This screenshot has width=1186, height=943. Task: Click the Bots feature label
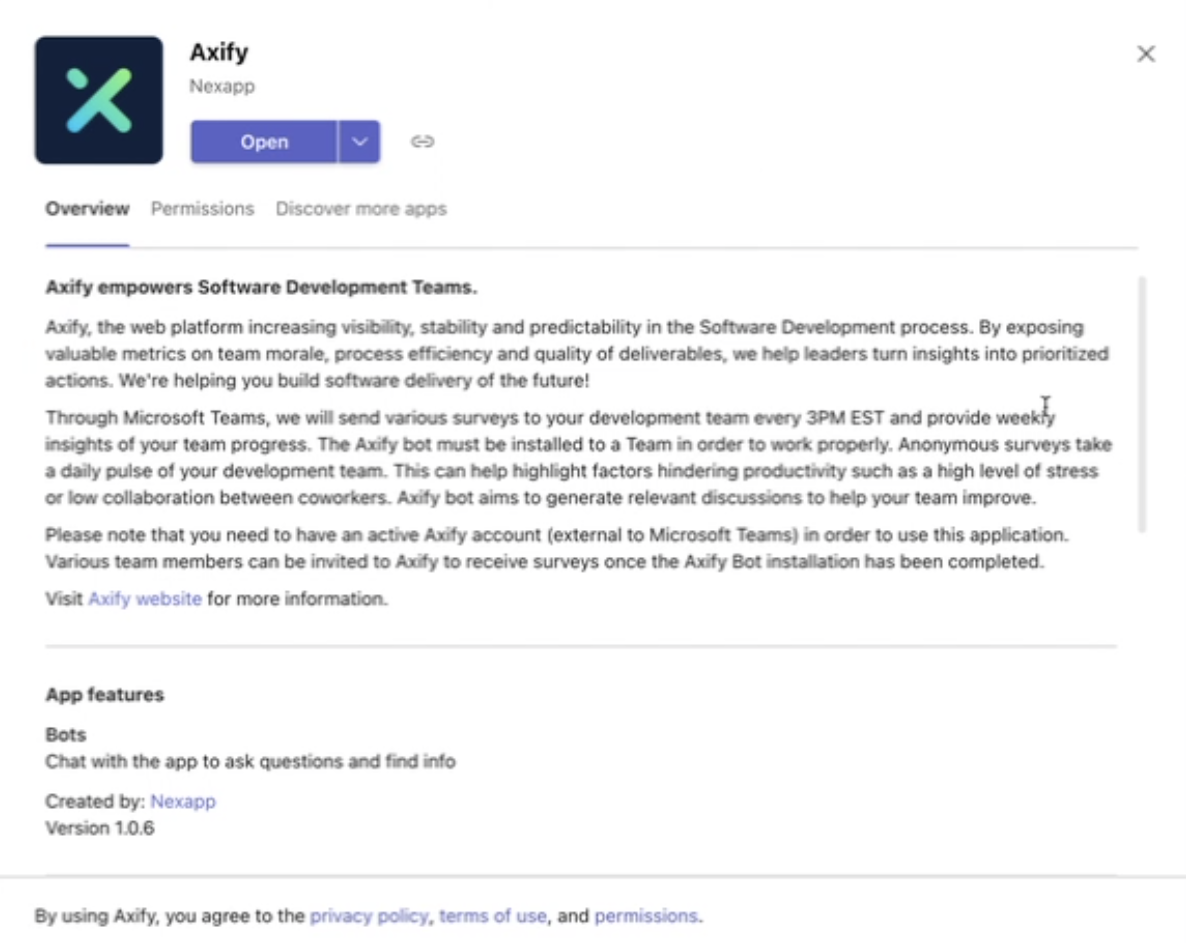66,735
